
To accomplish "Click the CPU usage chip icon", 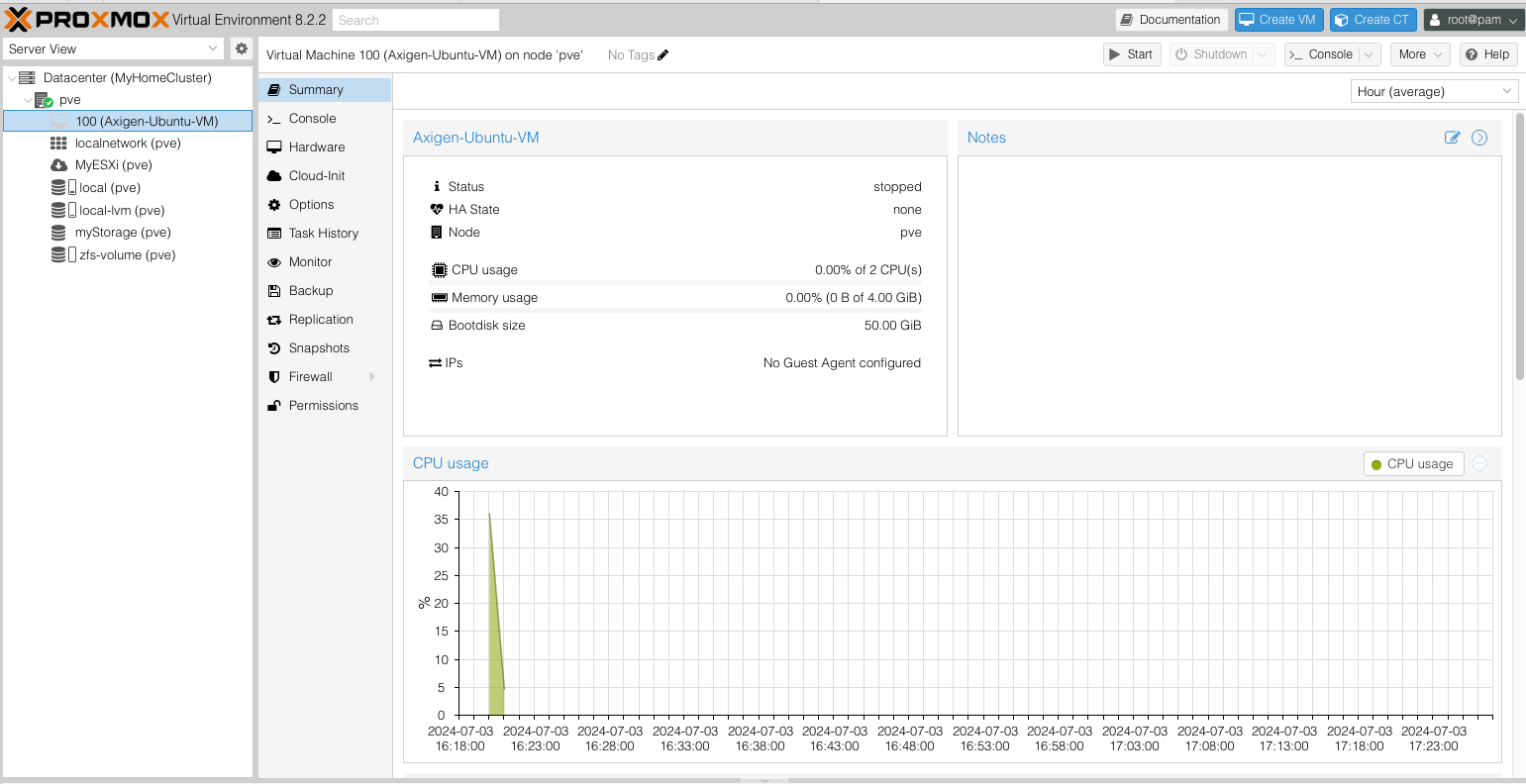I will point(440,270).
